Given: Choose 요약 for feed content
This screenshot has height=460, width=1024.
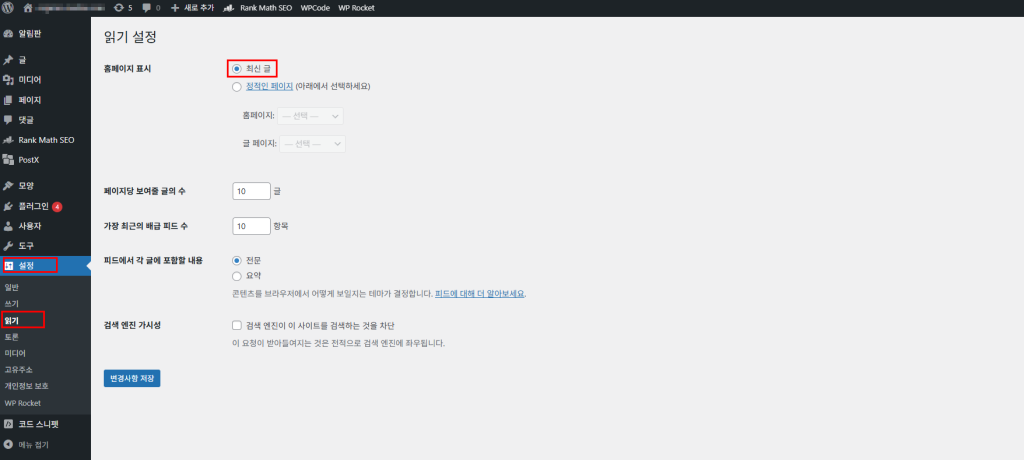Looking at the screenshot, I should 236,276.
